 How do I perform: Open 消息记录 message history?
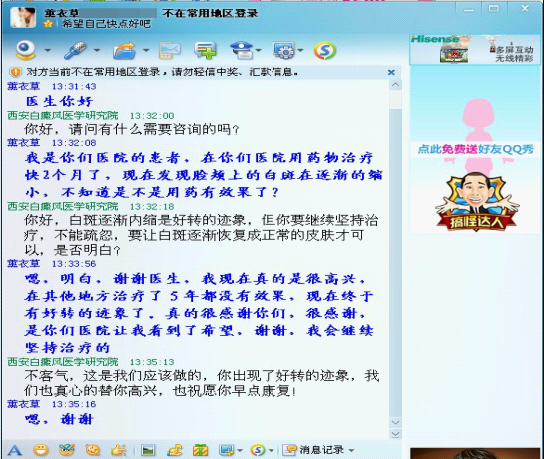coord(314,450)
